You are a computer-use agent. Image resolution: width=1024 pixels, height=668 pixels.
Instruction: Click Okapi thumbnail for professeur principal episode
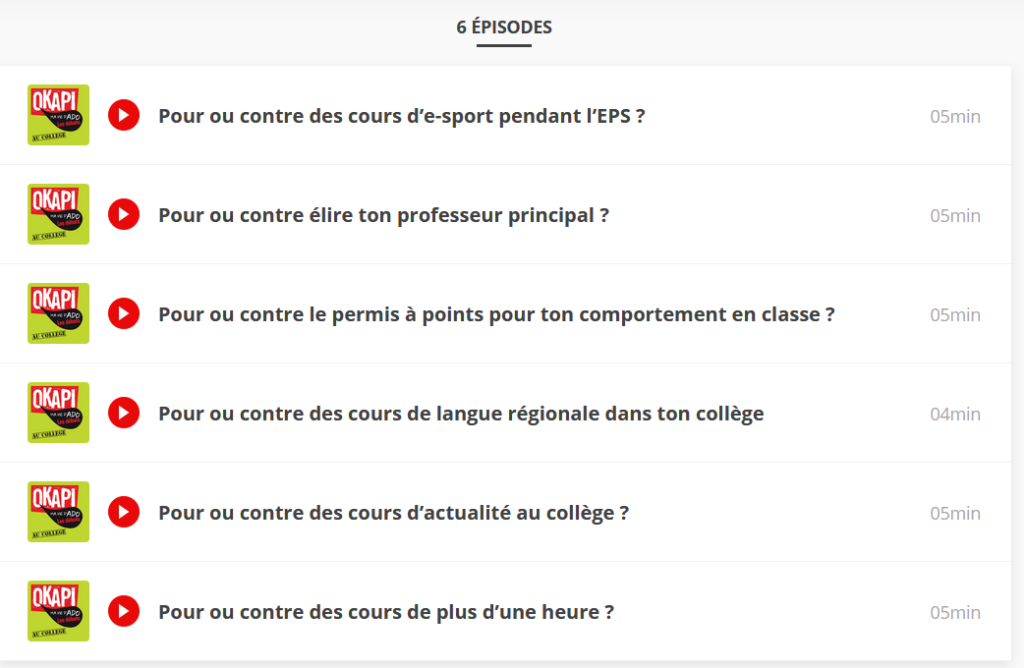(58, 214)
